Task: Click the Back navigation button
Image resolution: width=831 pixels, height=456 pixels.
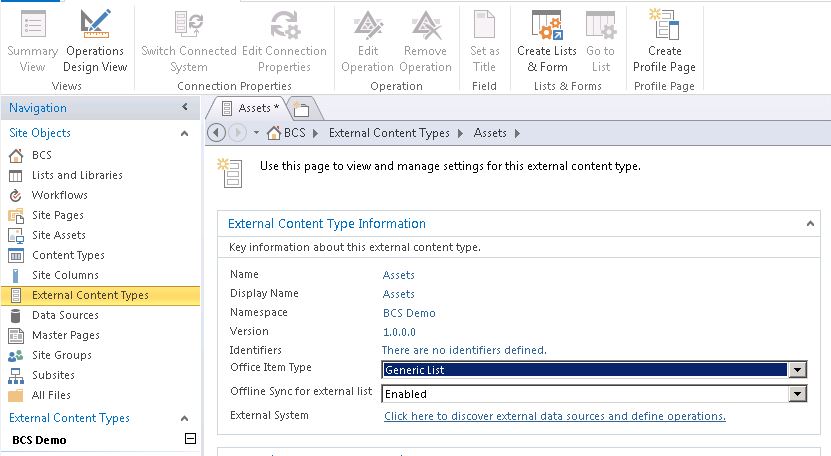Action: [x=216, y=133]
